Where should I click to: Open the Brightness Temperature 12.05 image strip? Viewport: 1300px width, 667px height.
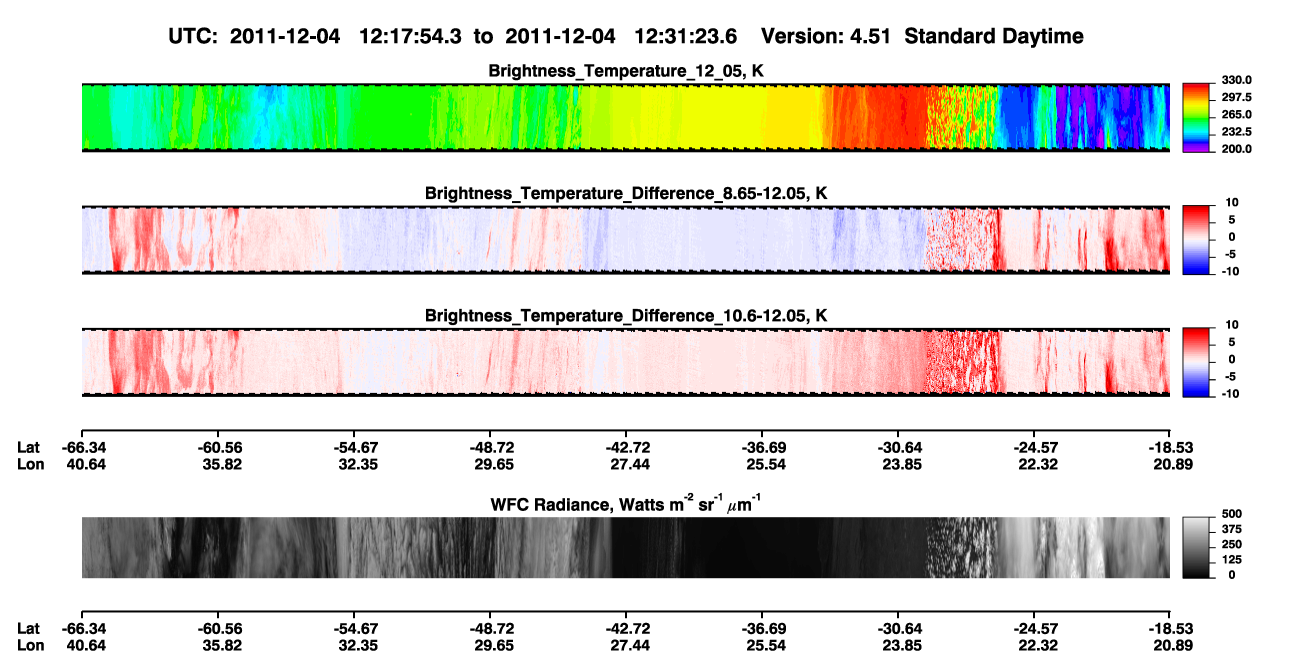pyautogui.click(x=625, y=118)
